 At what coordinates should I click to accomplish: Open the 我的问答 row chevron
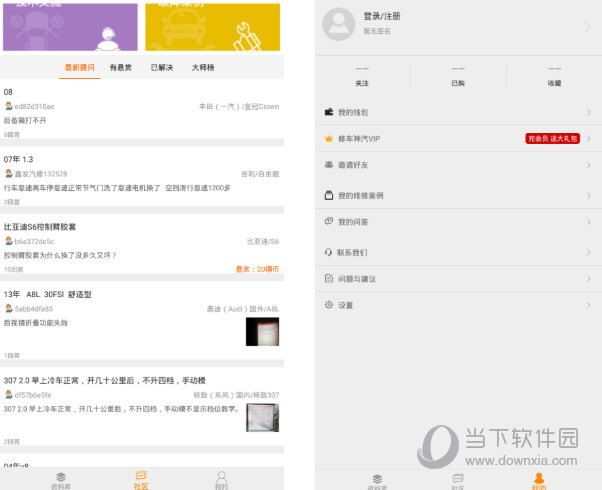pos(589,222)
